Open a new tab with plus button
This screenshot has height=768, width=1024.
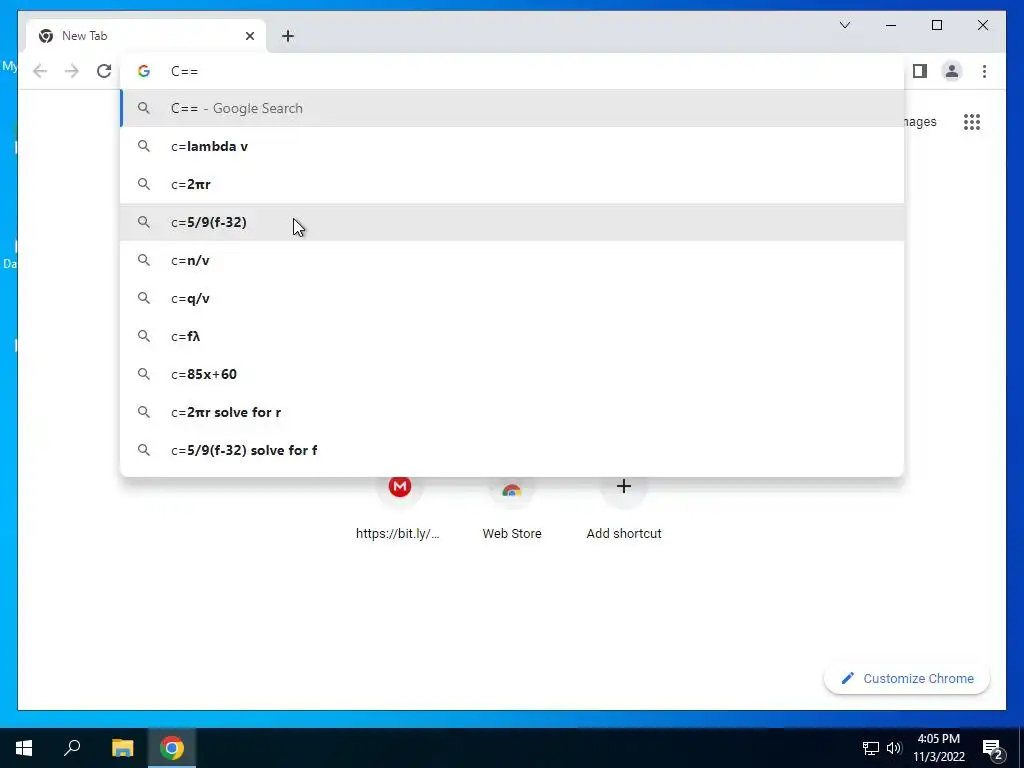click(x=288, y=36)
